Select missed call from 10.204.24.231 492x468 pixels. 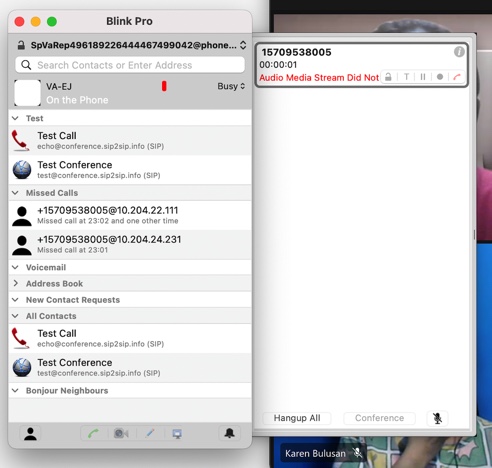[130, 244]
